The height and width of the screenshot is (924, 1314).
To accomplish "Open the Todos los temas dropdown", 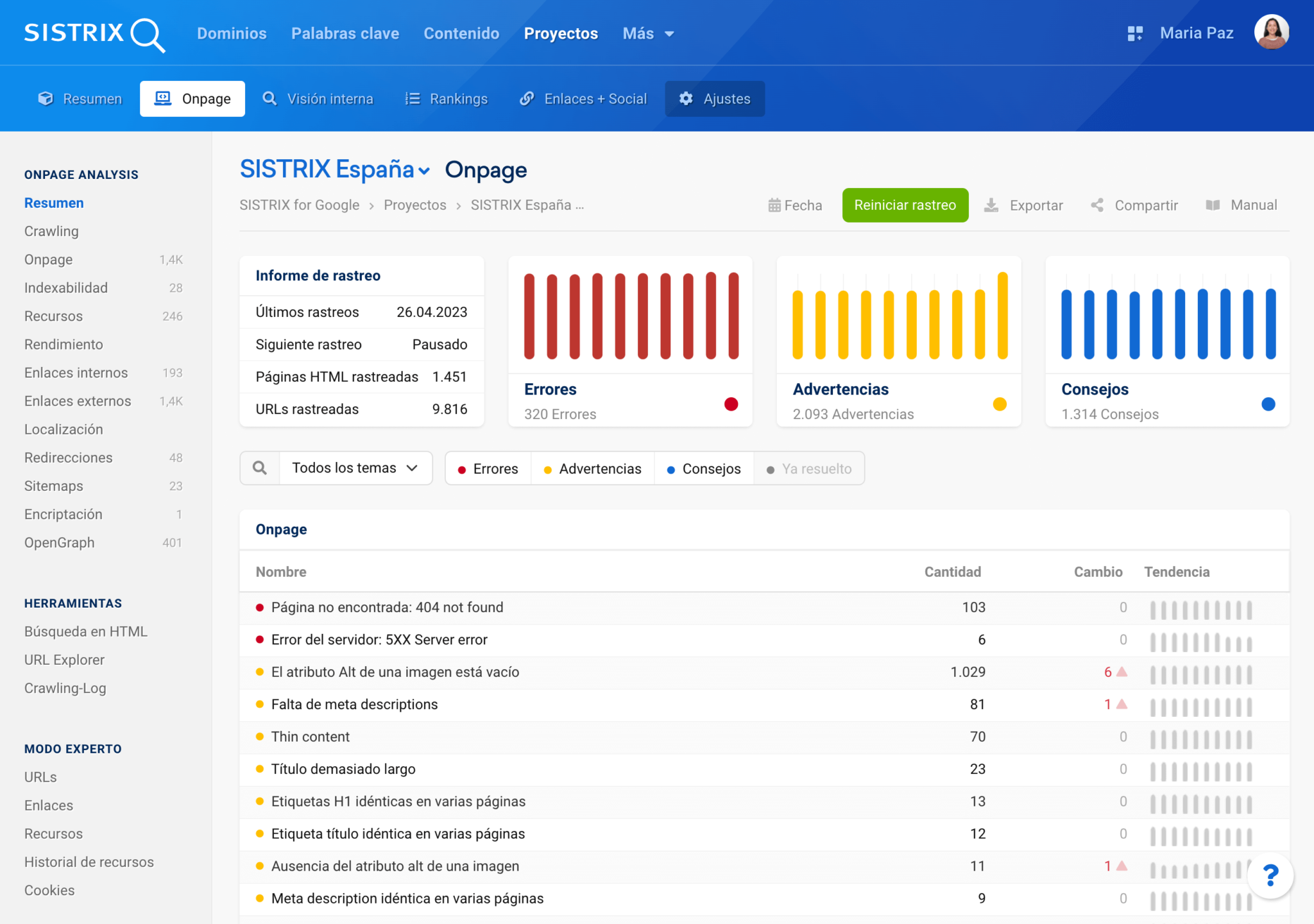I will [355, 468].
